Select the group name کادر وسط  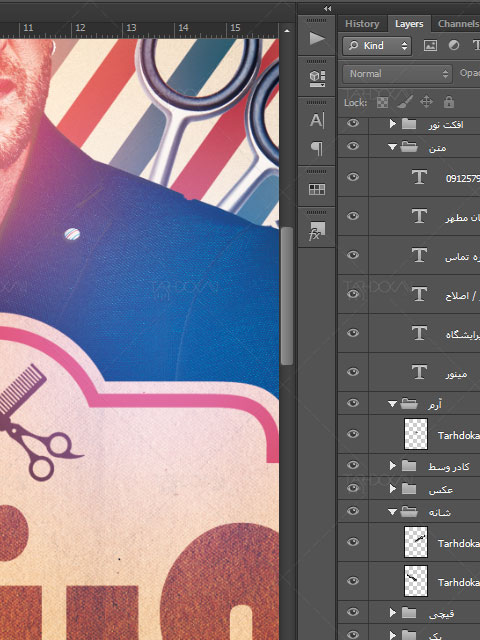point(449,467)
